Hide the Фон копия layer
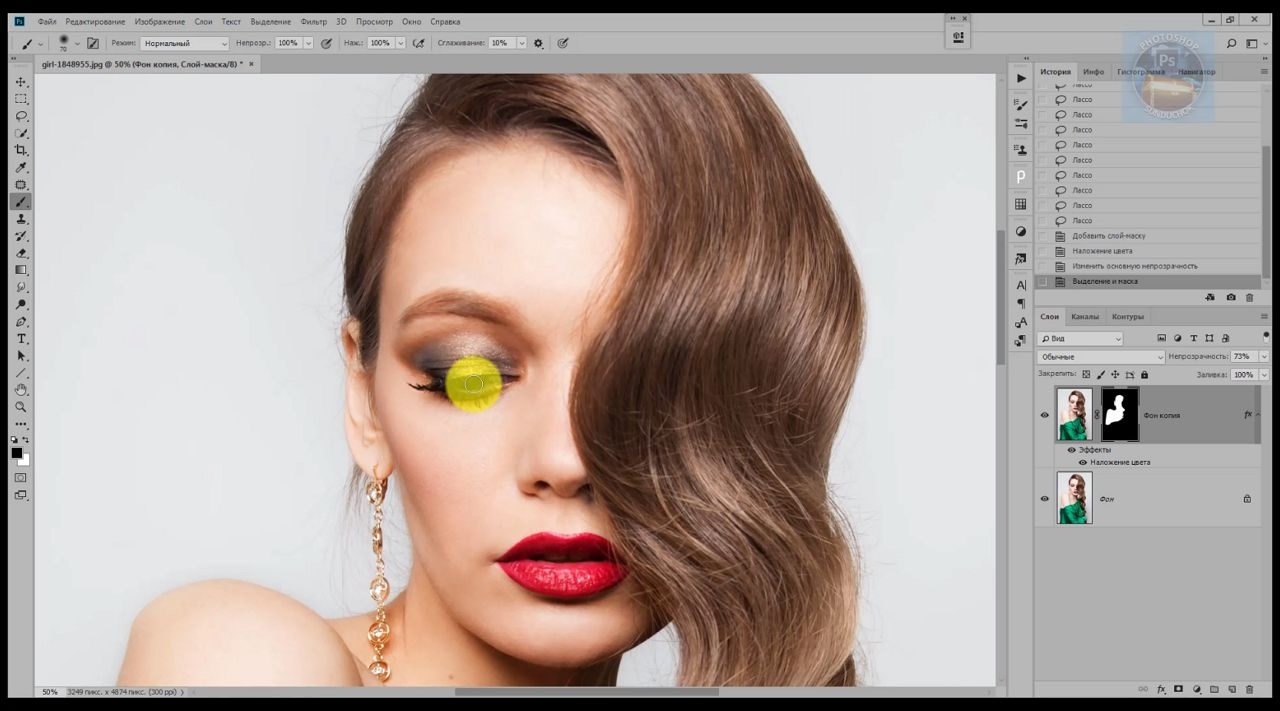Image resolution: width=1280 pixels, height=711 pixels. pos(1045,415)
